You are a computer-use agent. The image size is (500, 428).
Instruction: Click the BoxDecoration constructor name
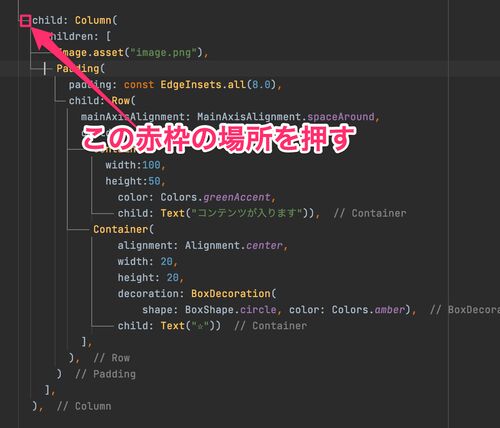point(231,294)
